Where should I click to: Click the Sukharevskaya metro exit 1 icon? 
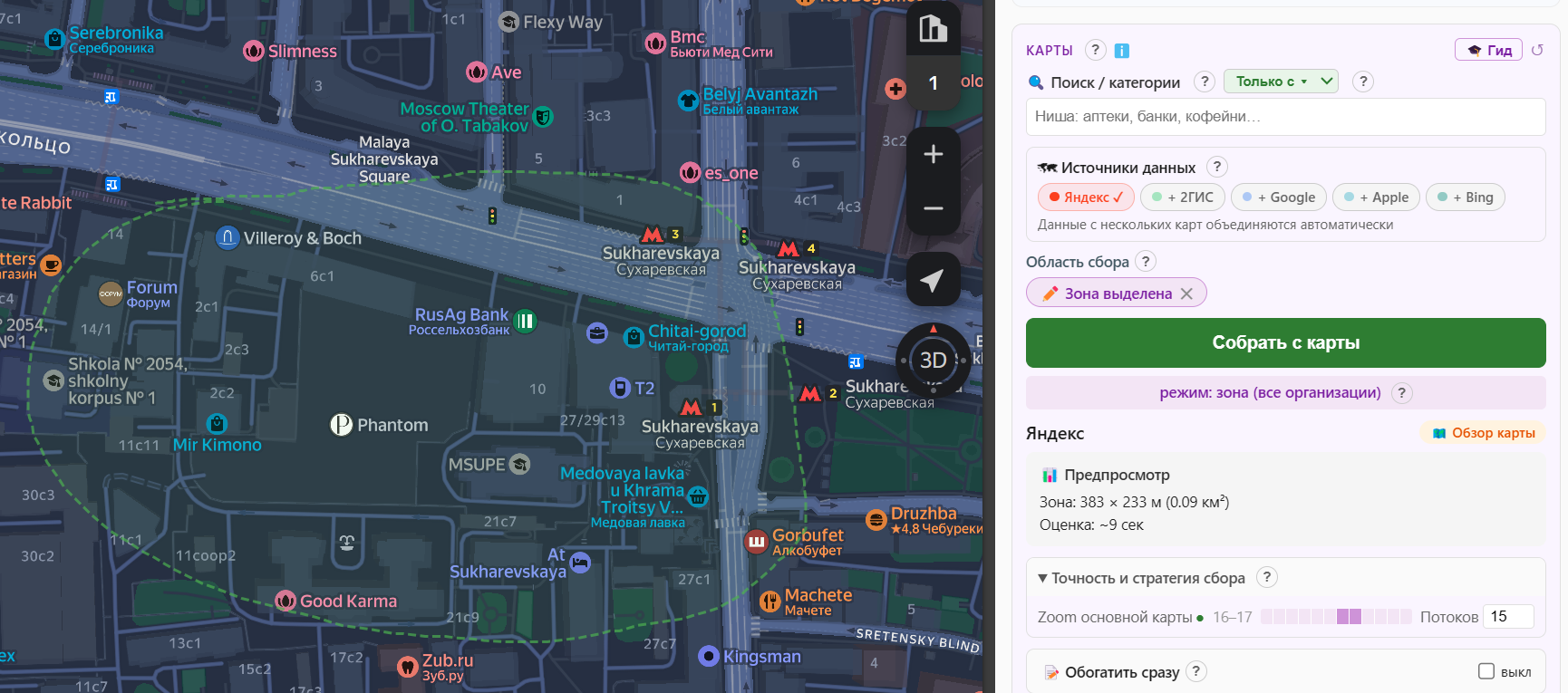[x=692, y=408]
